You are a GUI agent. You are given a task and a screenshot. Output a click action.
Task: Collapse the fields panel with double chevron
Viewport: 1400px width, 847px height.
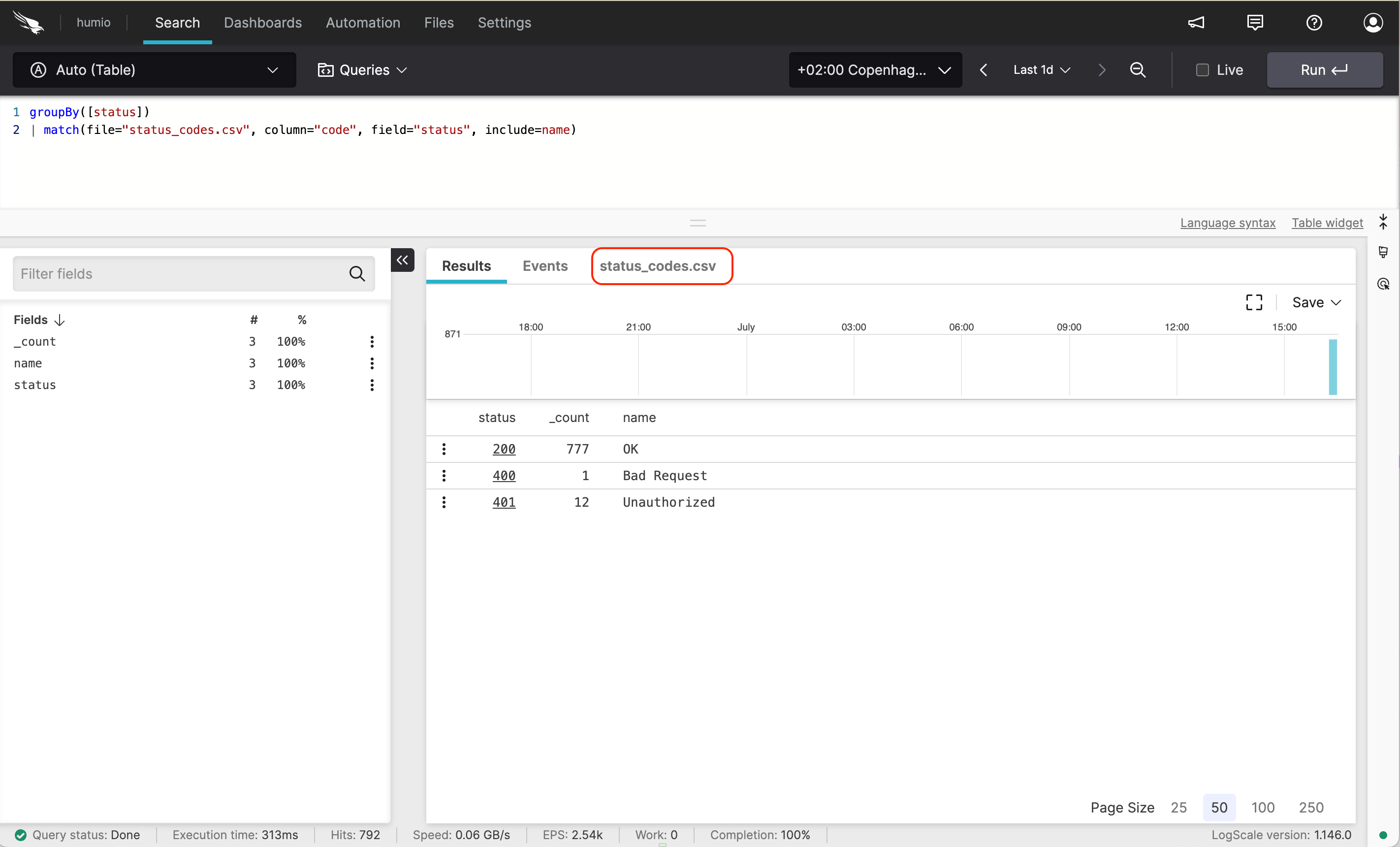402,260
